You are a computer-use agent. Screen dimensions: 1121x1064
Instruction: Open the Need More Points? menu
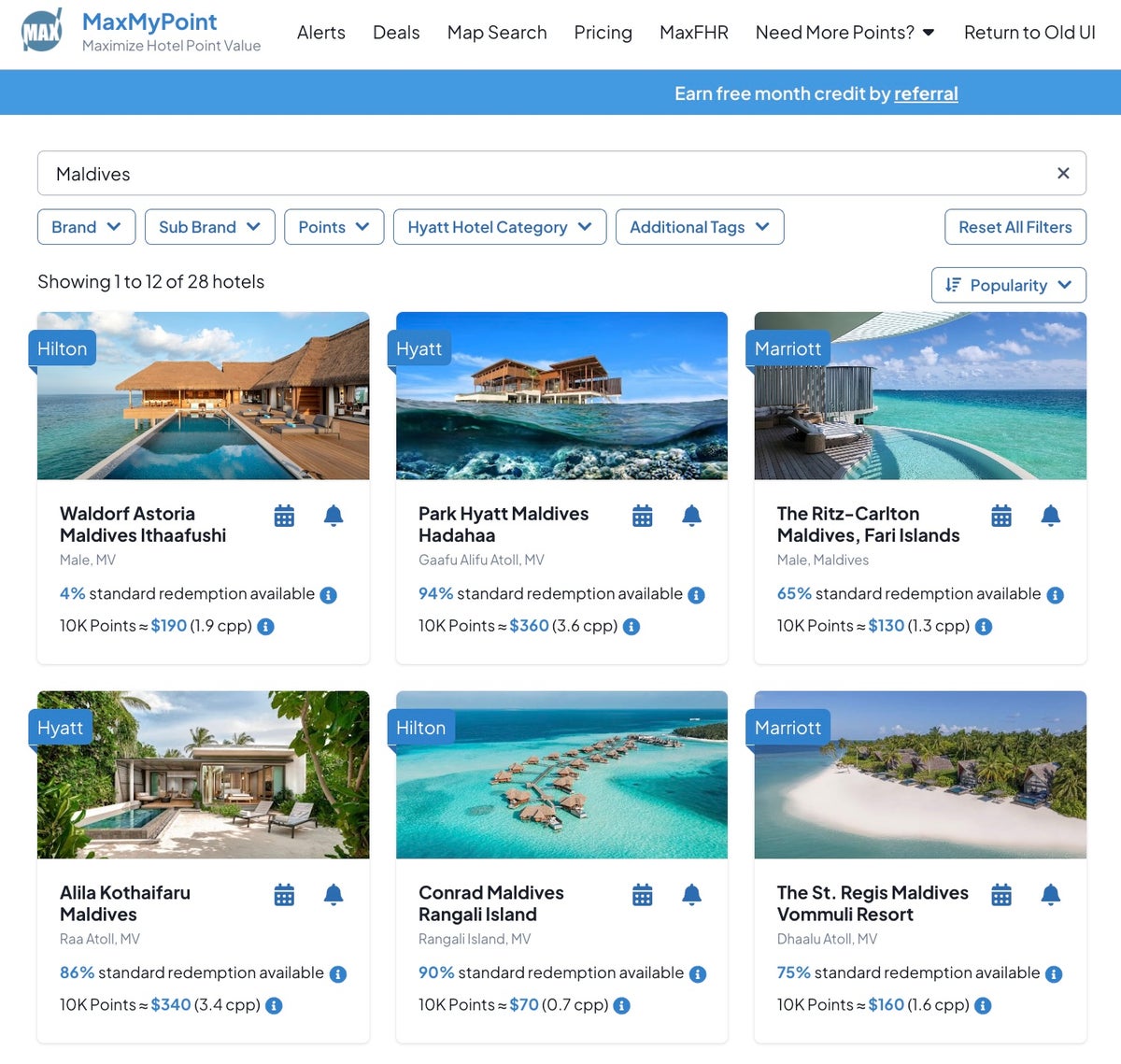[844, 33]
